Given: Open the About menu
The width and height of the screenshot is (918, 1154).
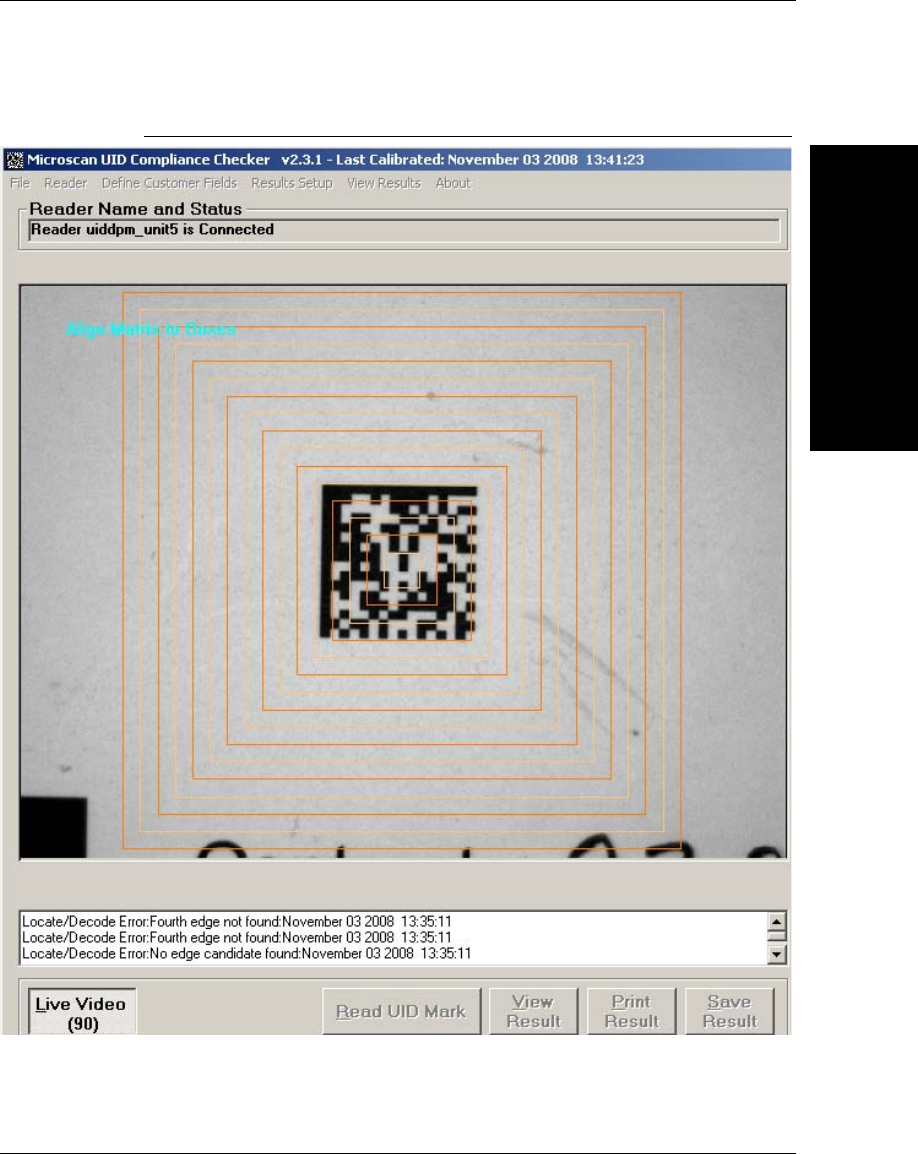Looking at the screenshot, I should [453, 183].
